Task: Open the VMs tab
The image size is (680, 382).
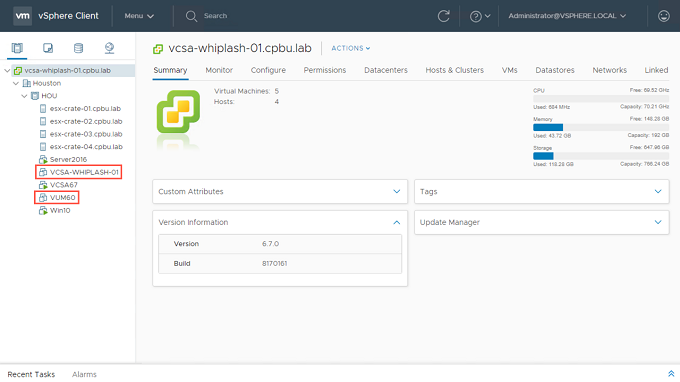Action: (x=510, y=70)
